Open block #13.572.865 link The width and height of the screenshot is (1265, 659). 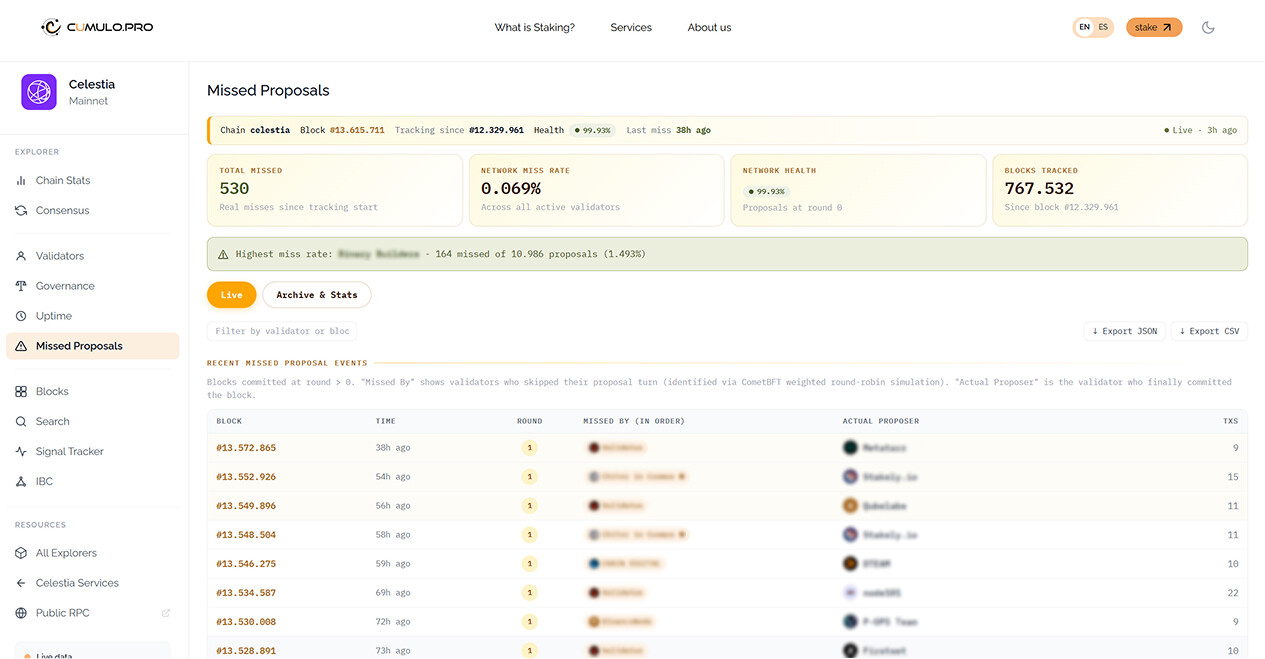point(246,448)
